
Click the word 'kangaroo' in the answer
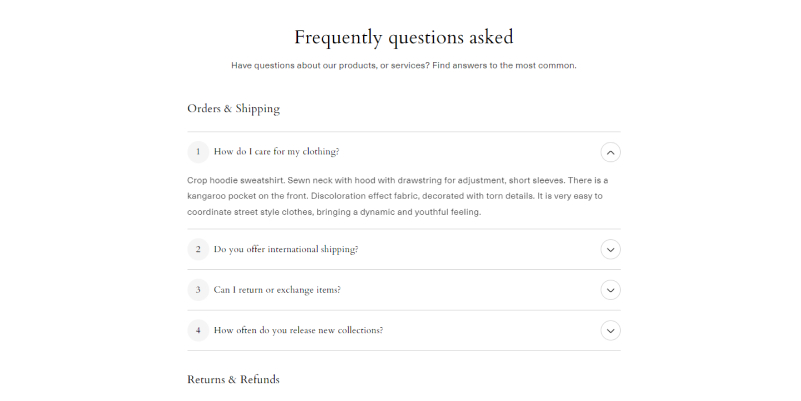point(208,196)
